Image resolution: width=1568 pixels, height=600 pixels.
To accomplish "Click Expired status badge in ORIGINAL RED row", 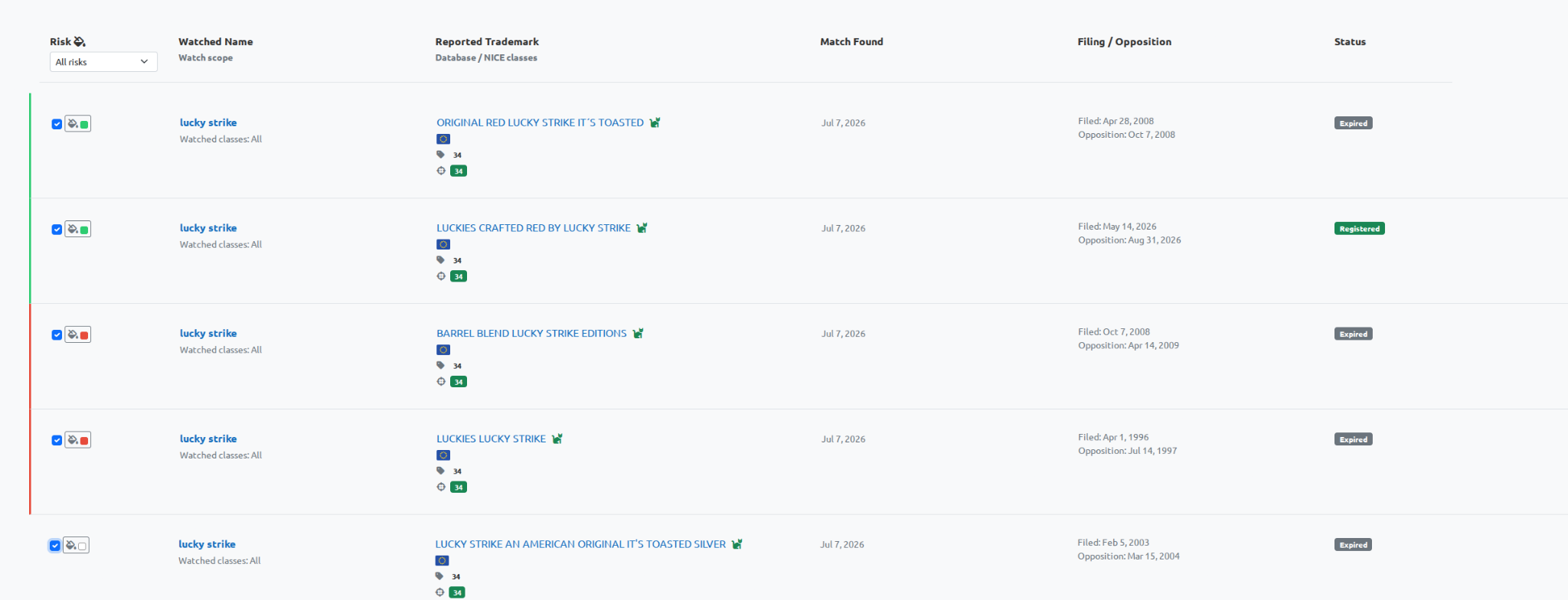I will 1353,123.
